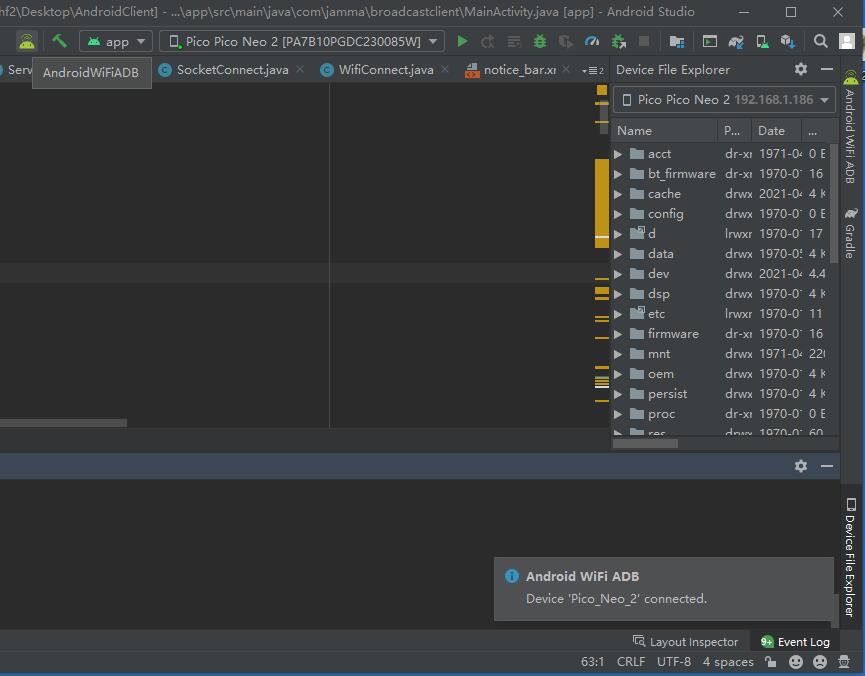Open the Layout Inspector
This screenshot has width=865, height=676.
tap(686, 641)
